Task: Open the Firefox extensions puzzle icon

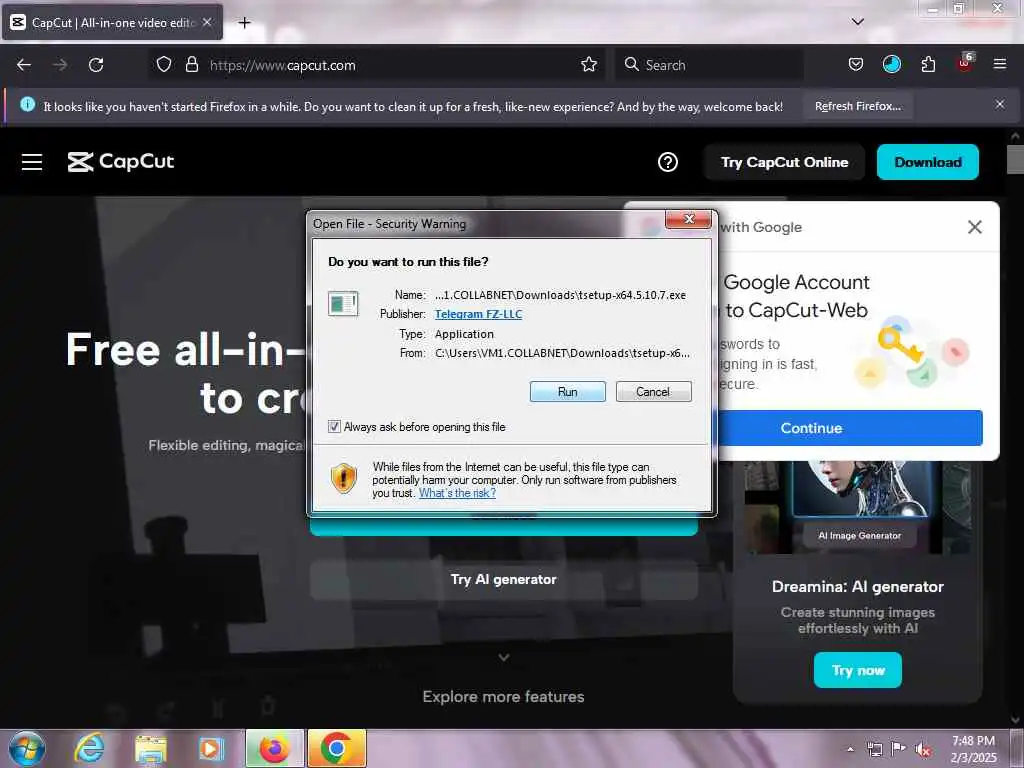Action: 928,65
